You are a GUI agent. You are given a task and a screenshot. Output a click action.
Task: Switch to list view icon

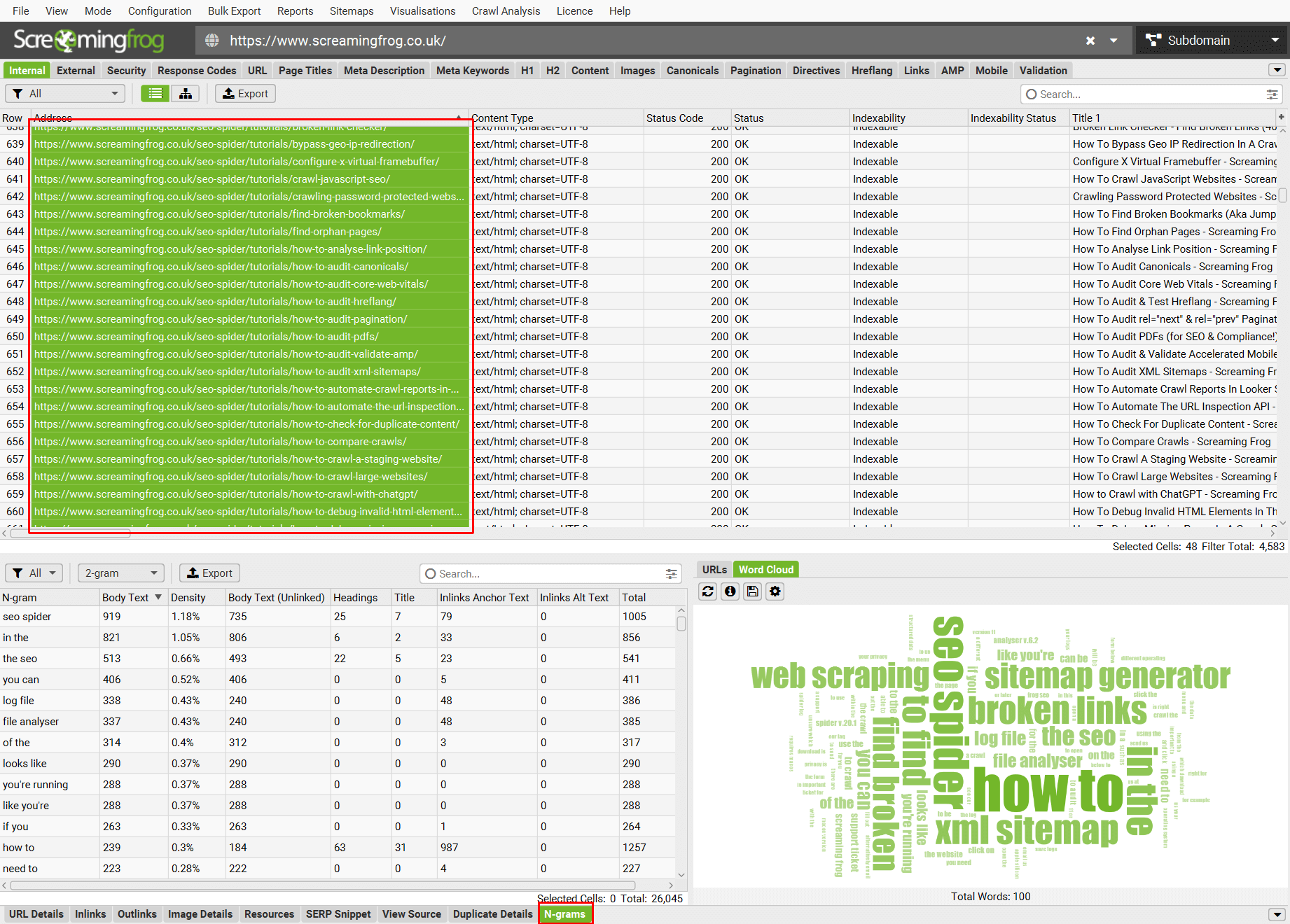click(x=155, y=94)
